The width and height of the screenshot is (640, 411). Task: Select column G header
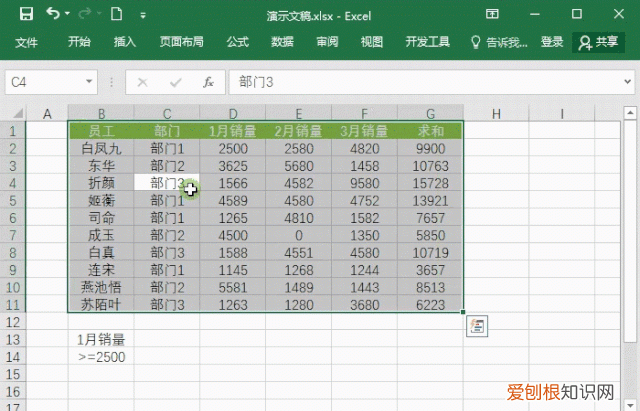430,113
